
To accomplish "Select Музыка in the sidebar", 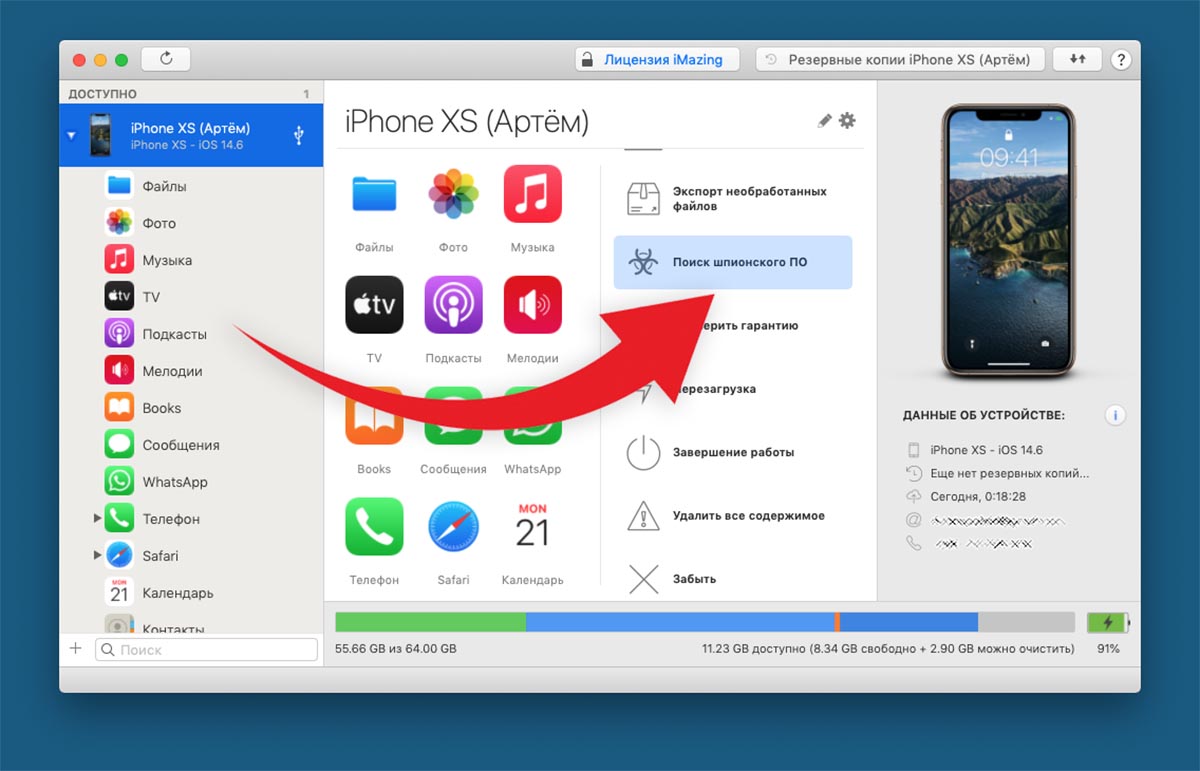I will point(192,260).
